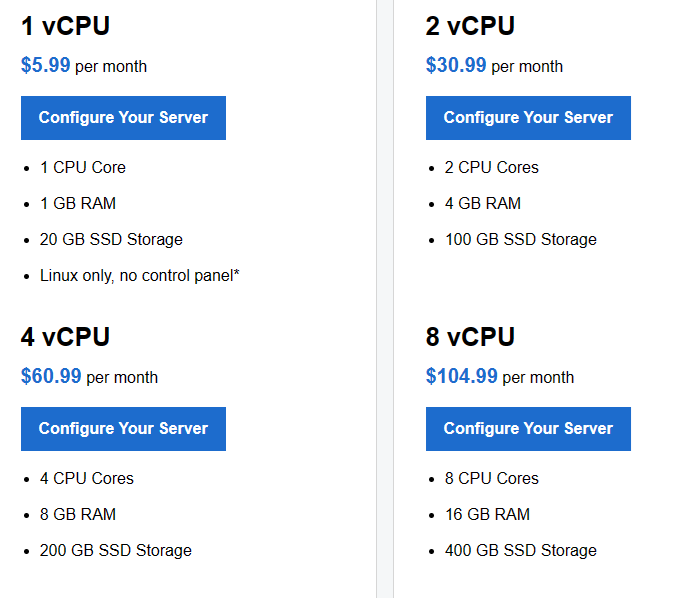Click the 1 CPU Core list item
The height and width of the screenshot is (598, 681).
[83, 168]
